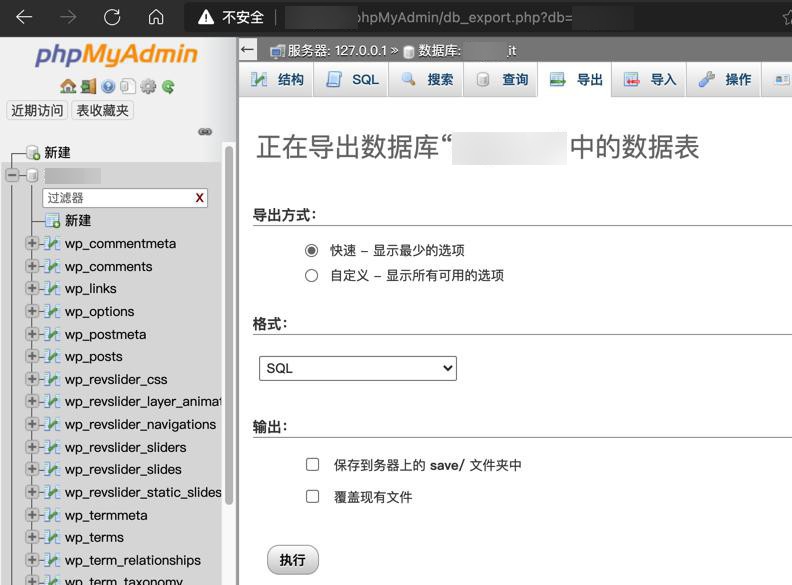Viewport: 792px width, 585px height.
Task: Click wp_posts table structure icon
Action: coord(52,356)
